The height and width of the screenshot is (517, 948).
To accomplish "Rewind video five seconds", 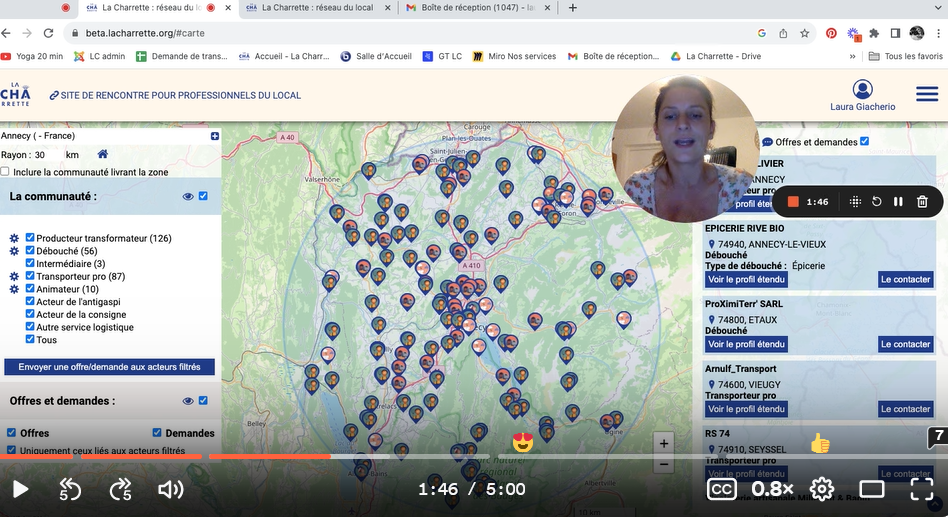I will click(x=70, y=489).
